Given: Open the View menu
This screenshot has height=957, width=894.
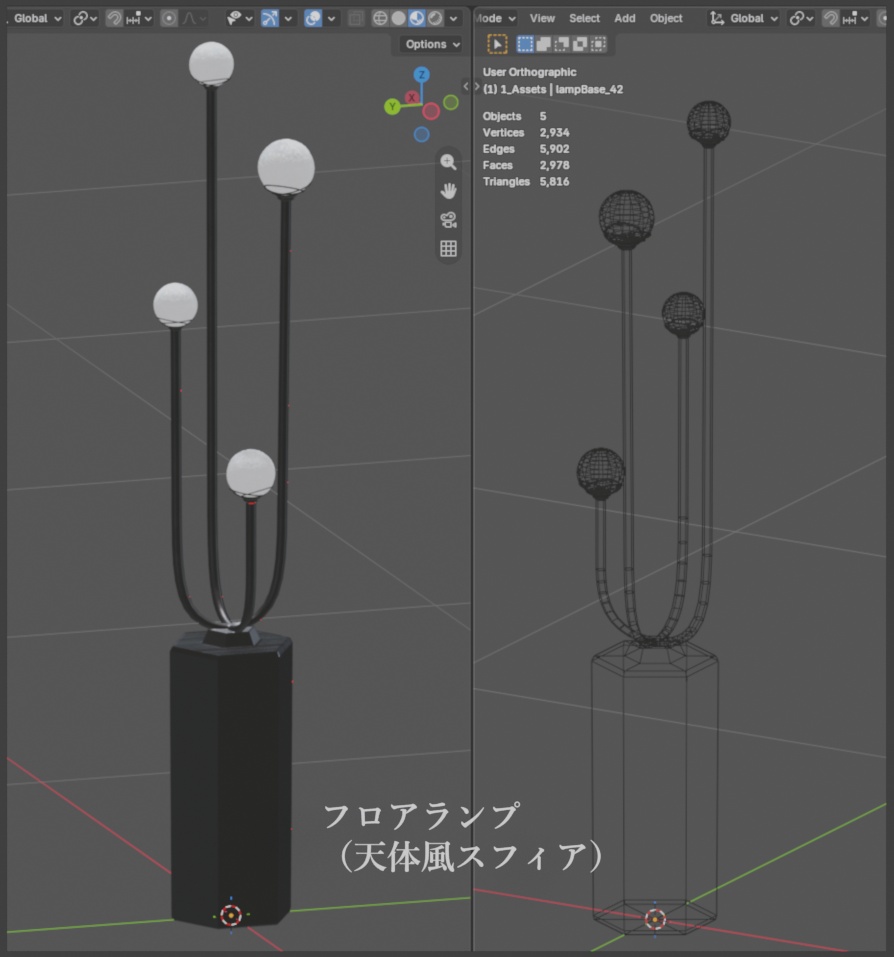Looking at the screenshot, I should [542, 18].
